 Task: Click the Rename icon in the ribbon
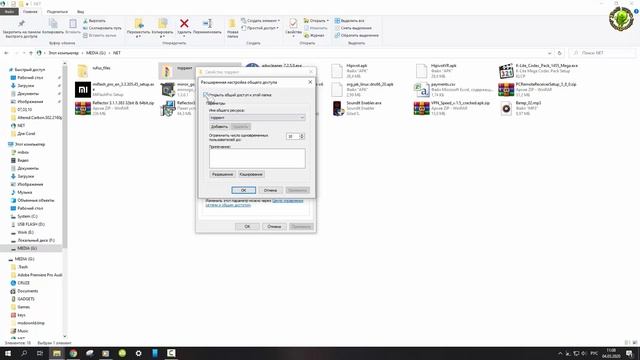[207, 24]
